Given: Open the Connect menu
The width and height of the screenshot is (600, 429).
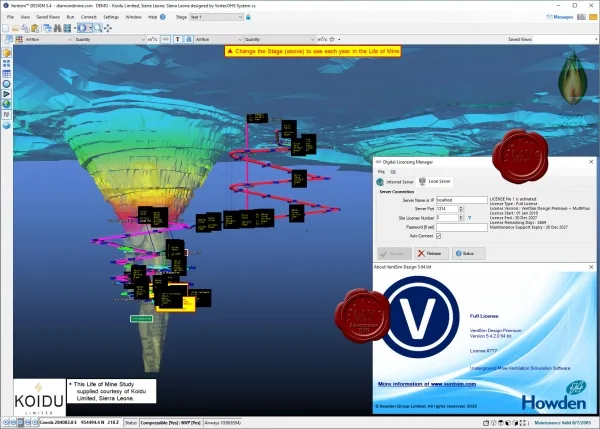Looking at the screenshot, I should tap(88, 17).
